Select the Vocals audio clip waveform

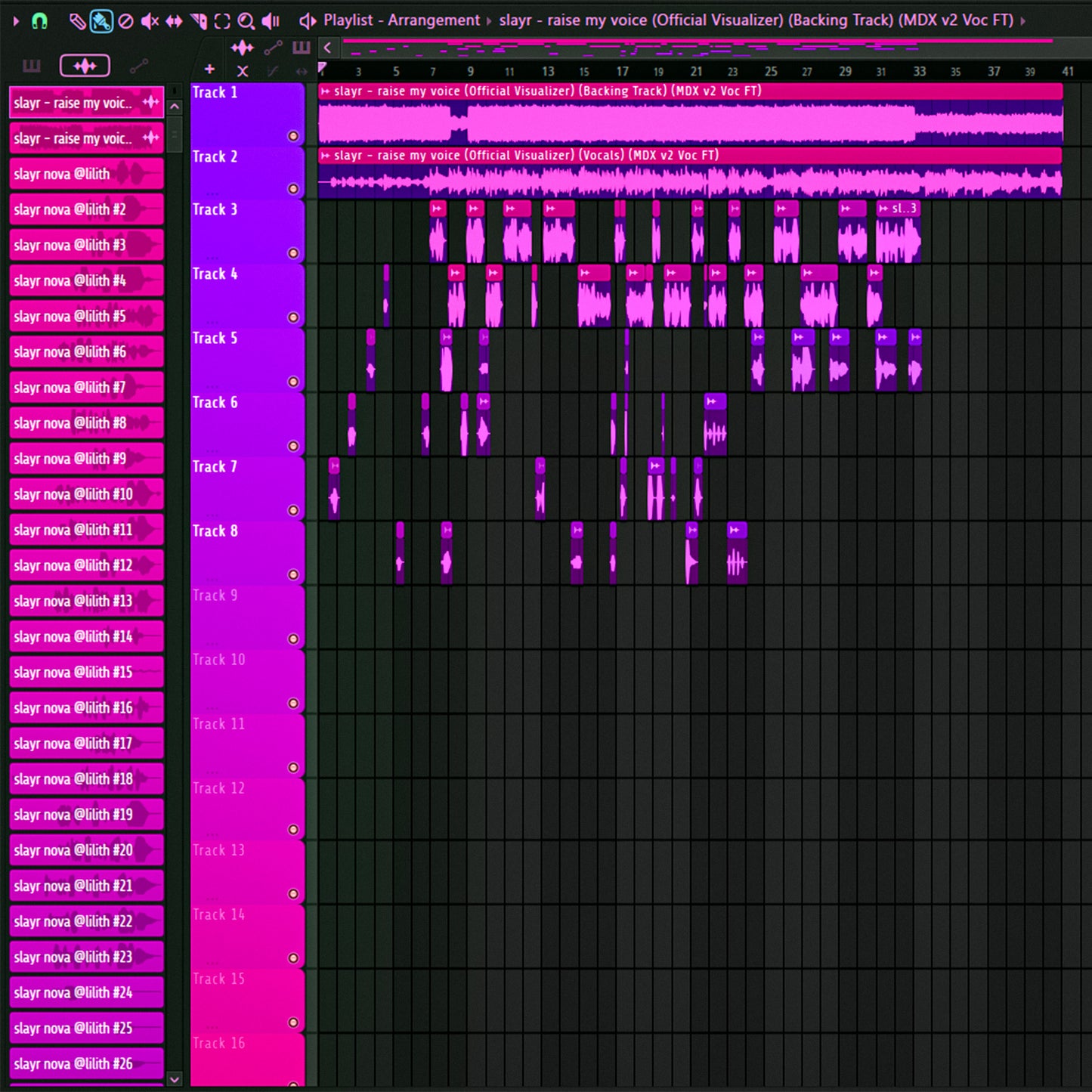tap(690, 181)
